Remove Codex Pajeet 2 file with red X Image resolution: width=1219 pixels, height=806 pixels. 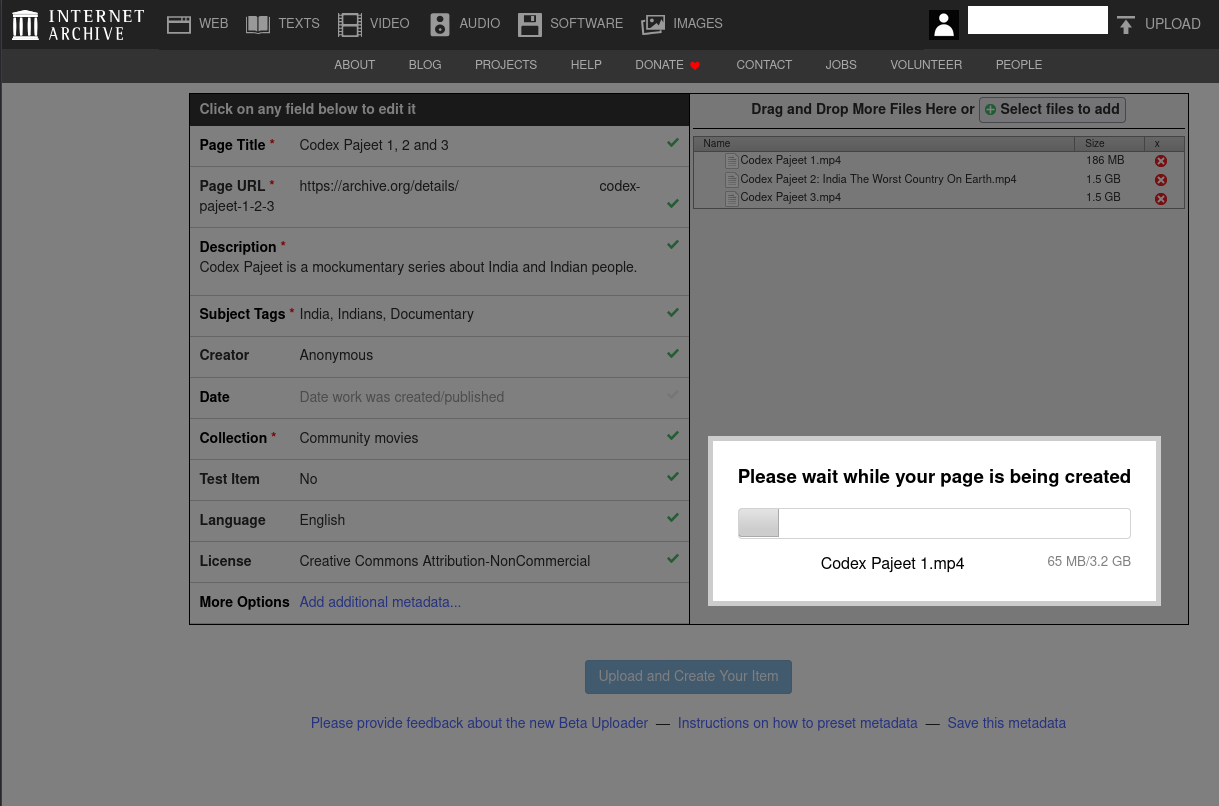(x=1161, y=180)
